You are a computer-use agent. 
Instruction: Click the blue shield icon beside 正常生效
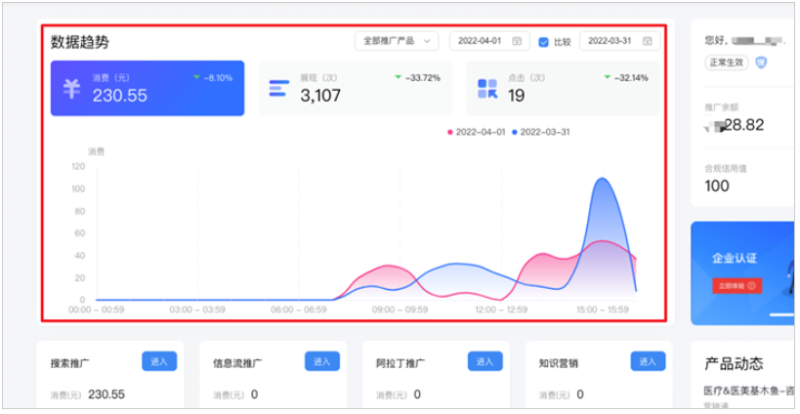click(761, 63)
